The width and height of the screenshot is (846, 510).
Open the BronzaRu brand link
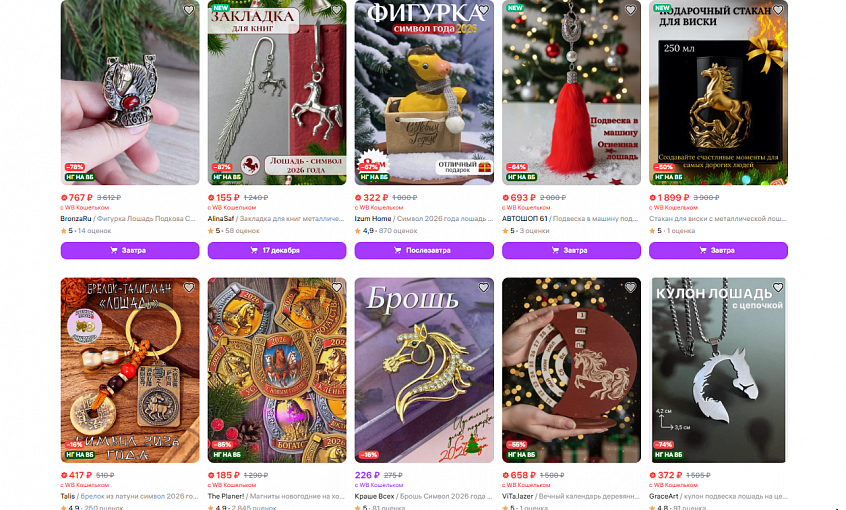click(76, 219)
